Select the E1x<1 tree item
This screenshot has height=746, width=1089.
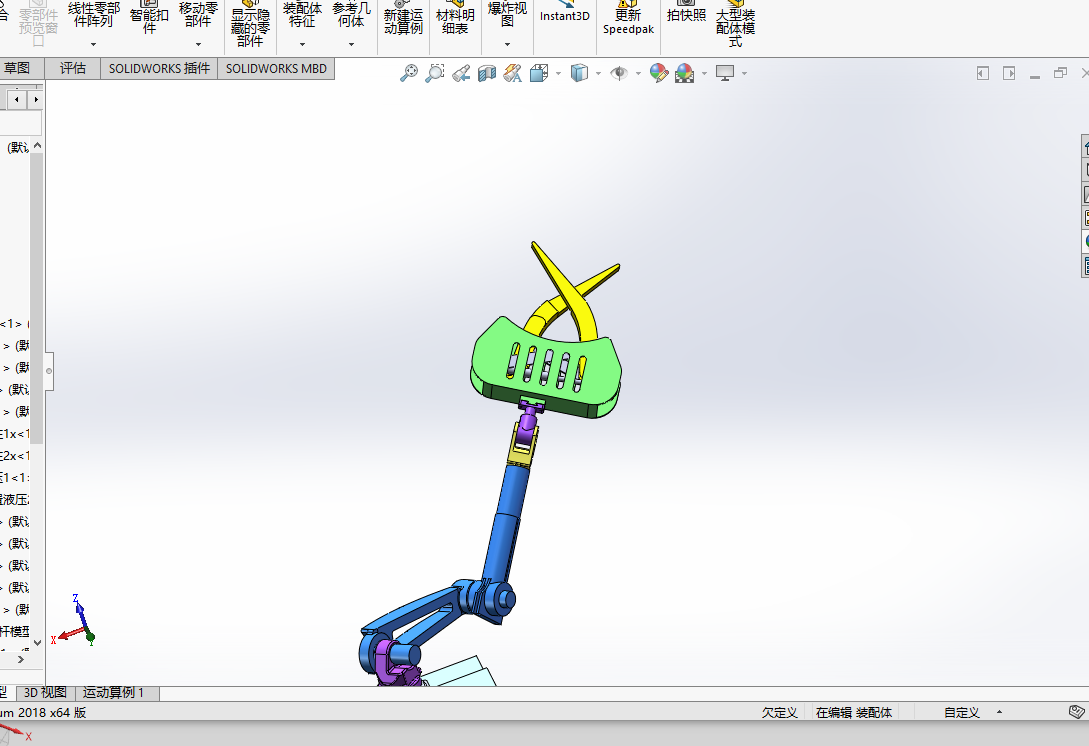[14, 434]
